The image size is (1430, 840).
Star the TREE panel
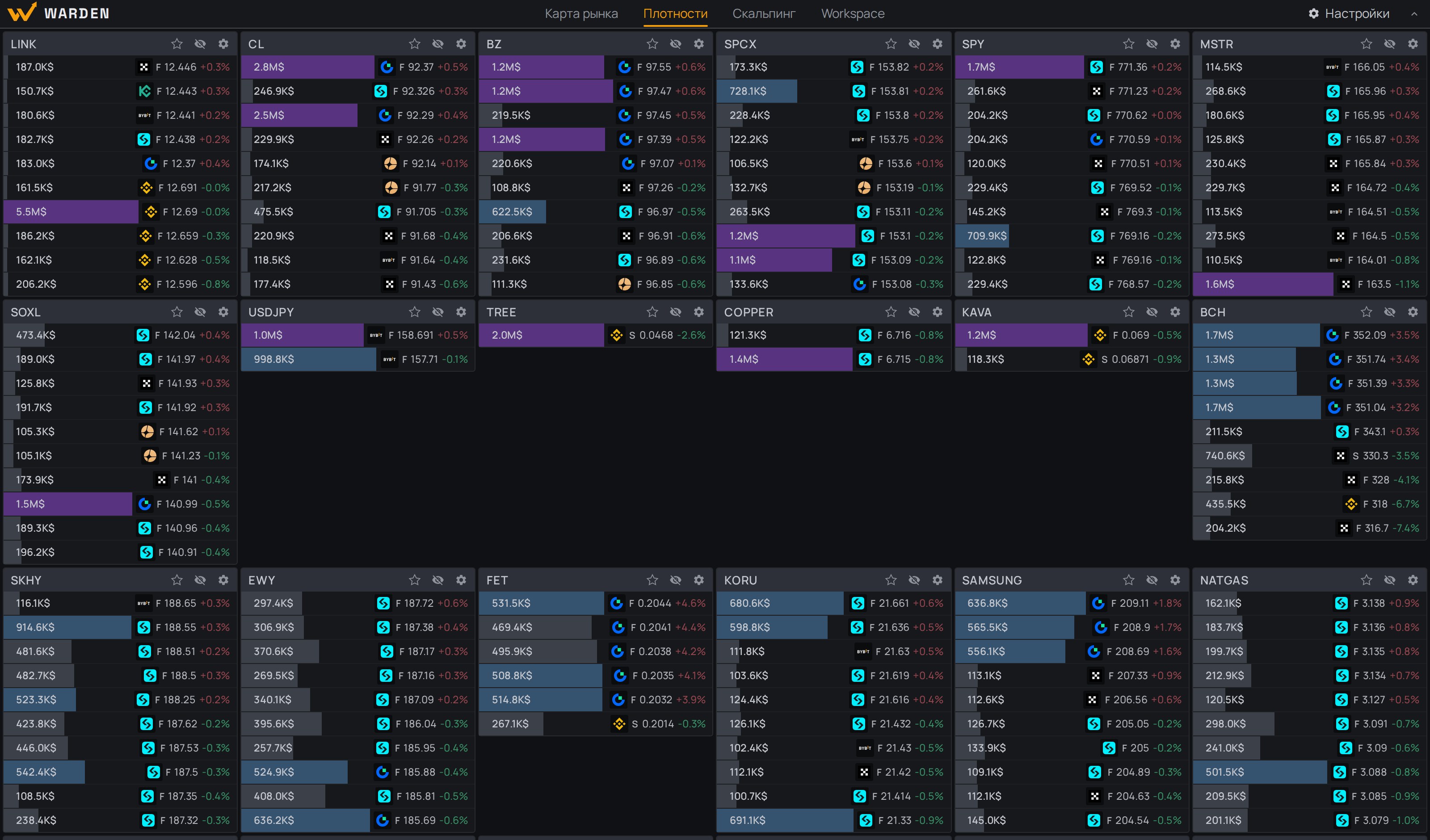[652, 311]
